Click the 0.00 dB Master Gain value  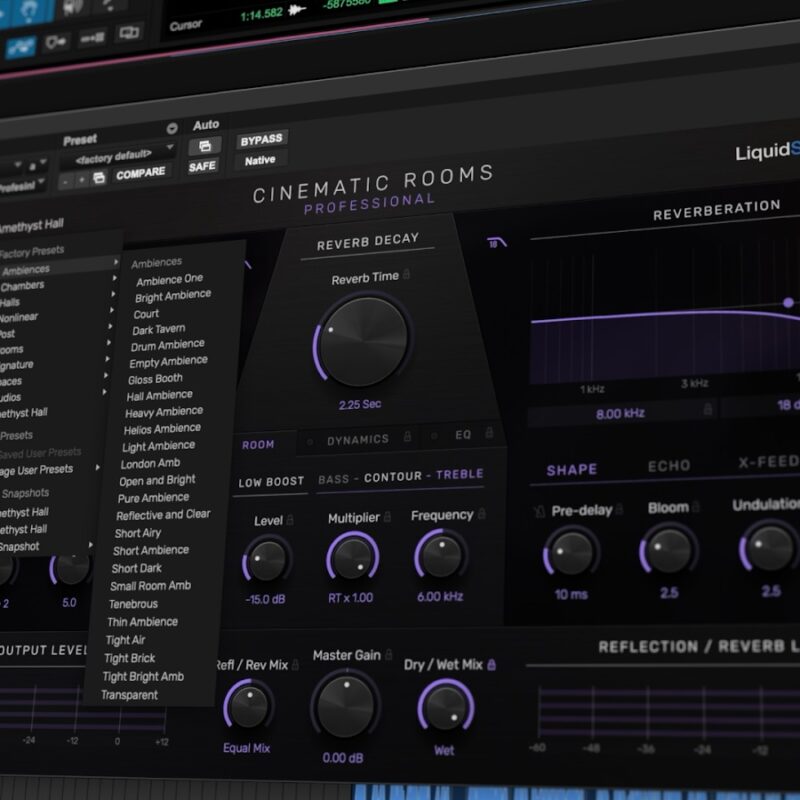(x=343, y=758)
